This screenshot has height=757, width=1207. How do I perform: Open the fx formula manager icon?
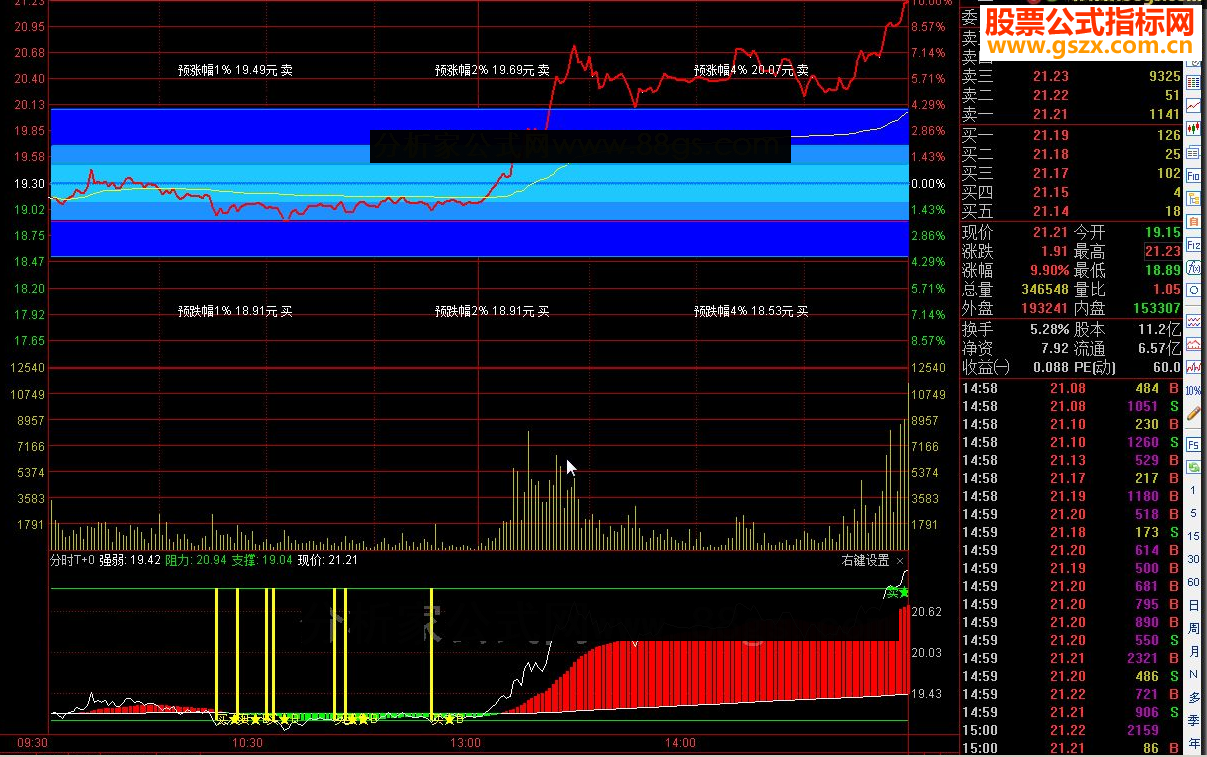[1194, 268]
